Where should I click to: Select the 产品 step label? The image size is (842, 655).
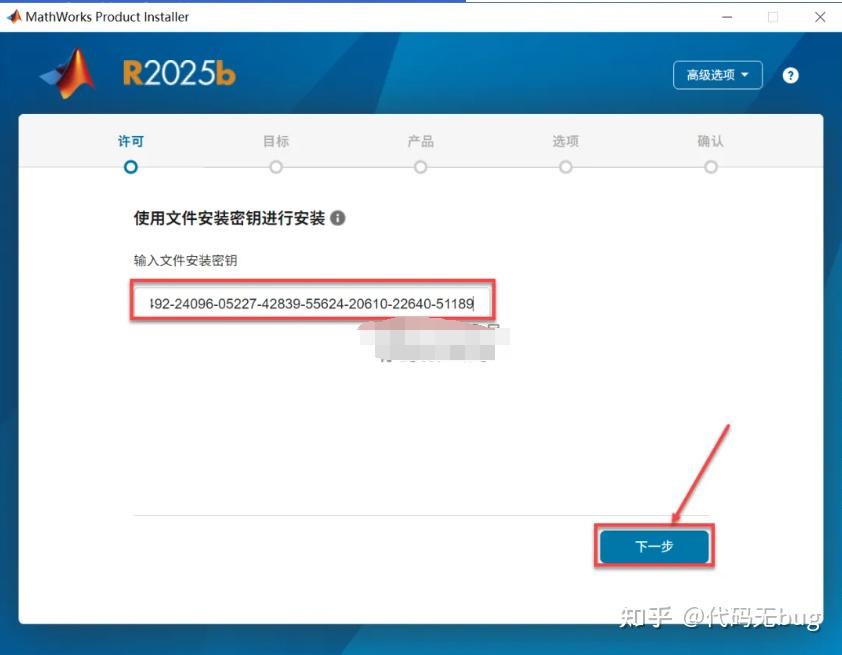pyautogui.click(x=420, y=141)
